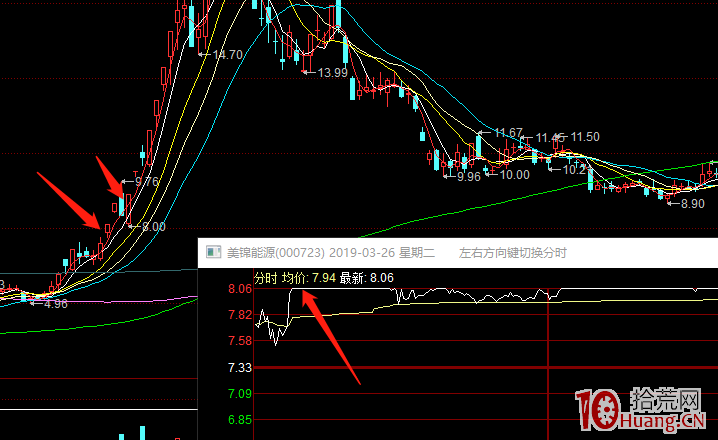The height and width of the screenshot is (440, 718).
Task: Click the intraday popup window icon
Action: pos(213,252)
